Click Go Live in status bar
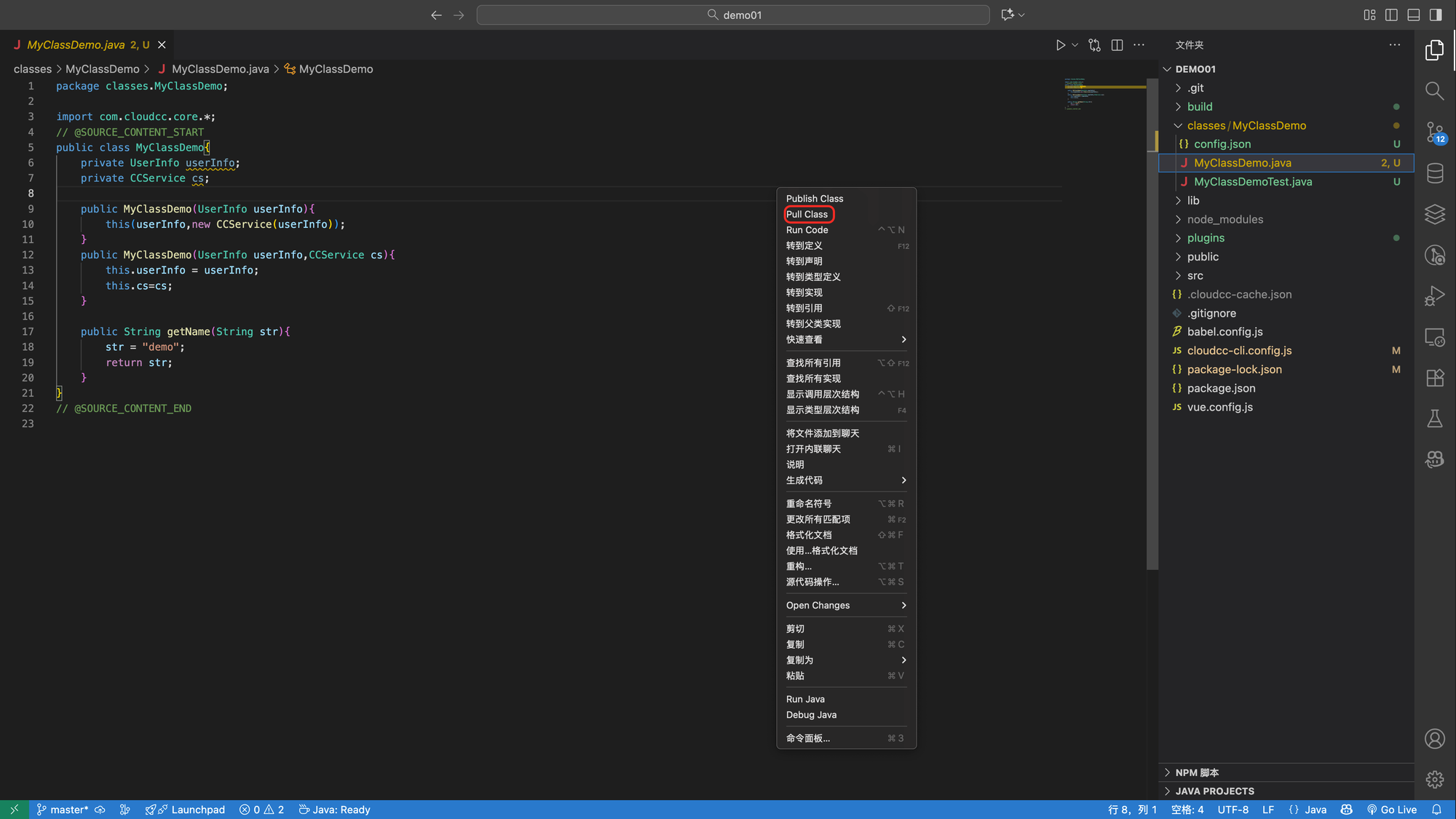 pyautogui.click(x=1392, y=810)
